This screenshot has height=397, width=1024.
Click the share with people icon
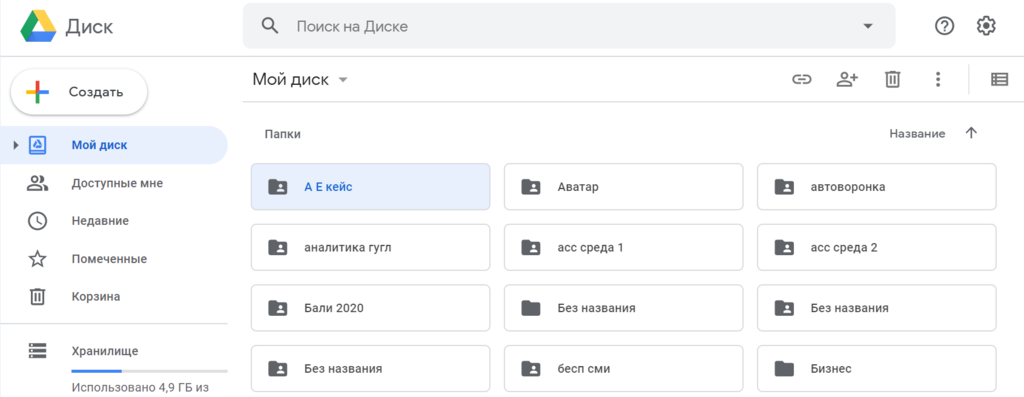(x=847, y=80)
